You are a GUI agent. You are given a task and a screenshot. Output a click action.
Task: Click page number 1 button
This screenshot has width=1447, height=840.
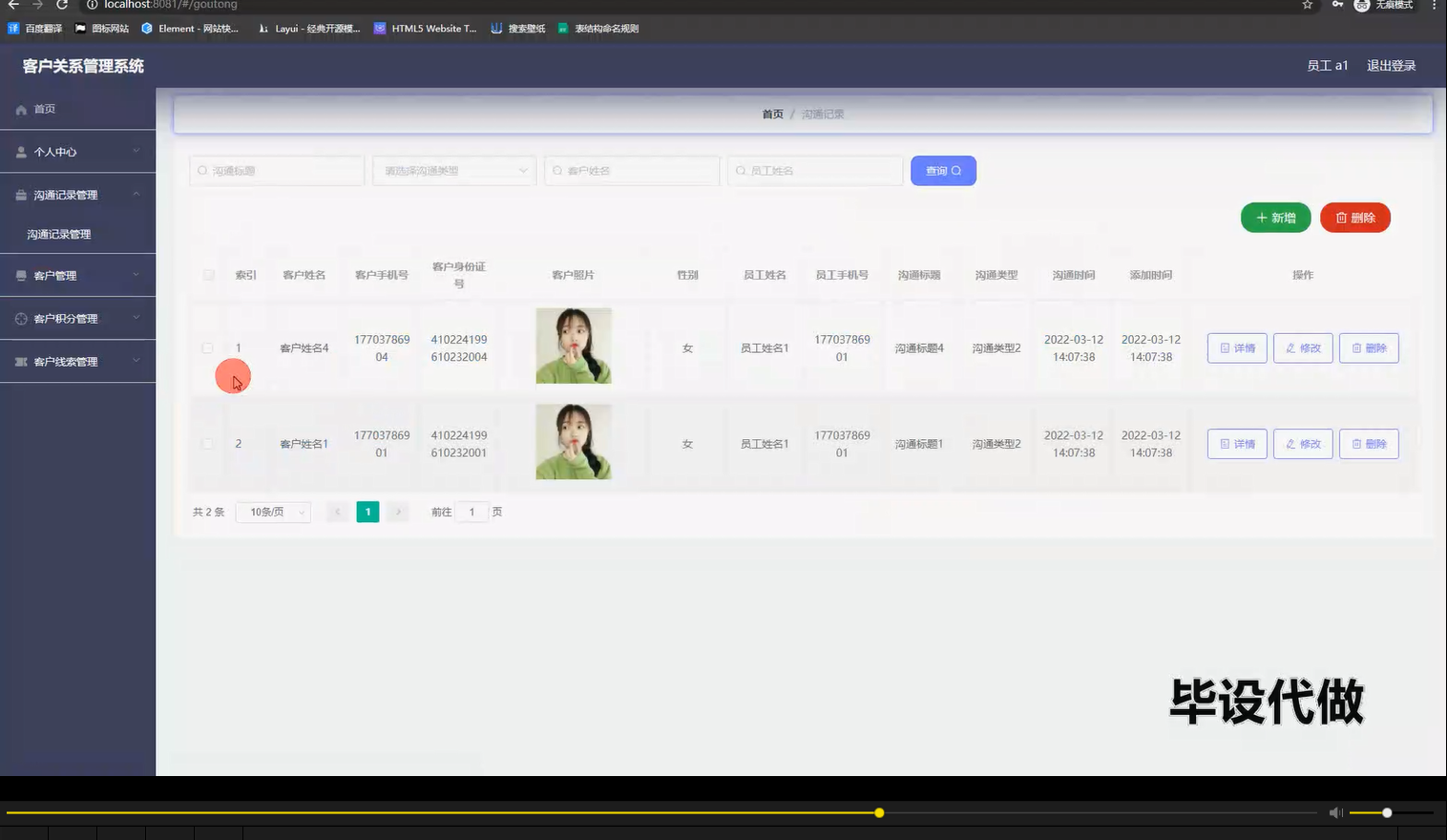pyautogui.click(x=367, y=513)
